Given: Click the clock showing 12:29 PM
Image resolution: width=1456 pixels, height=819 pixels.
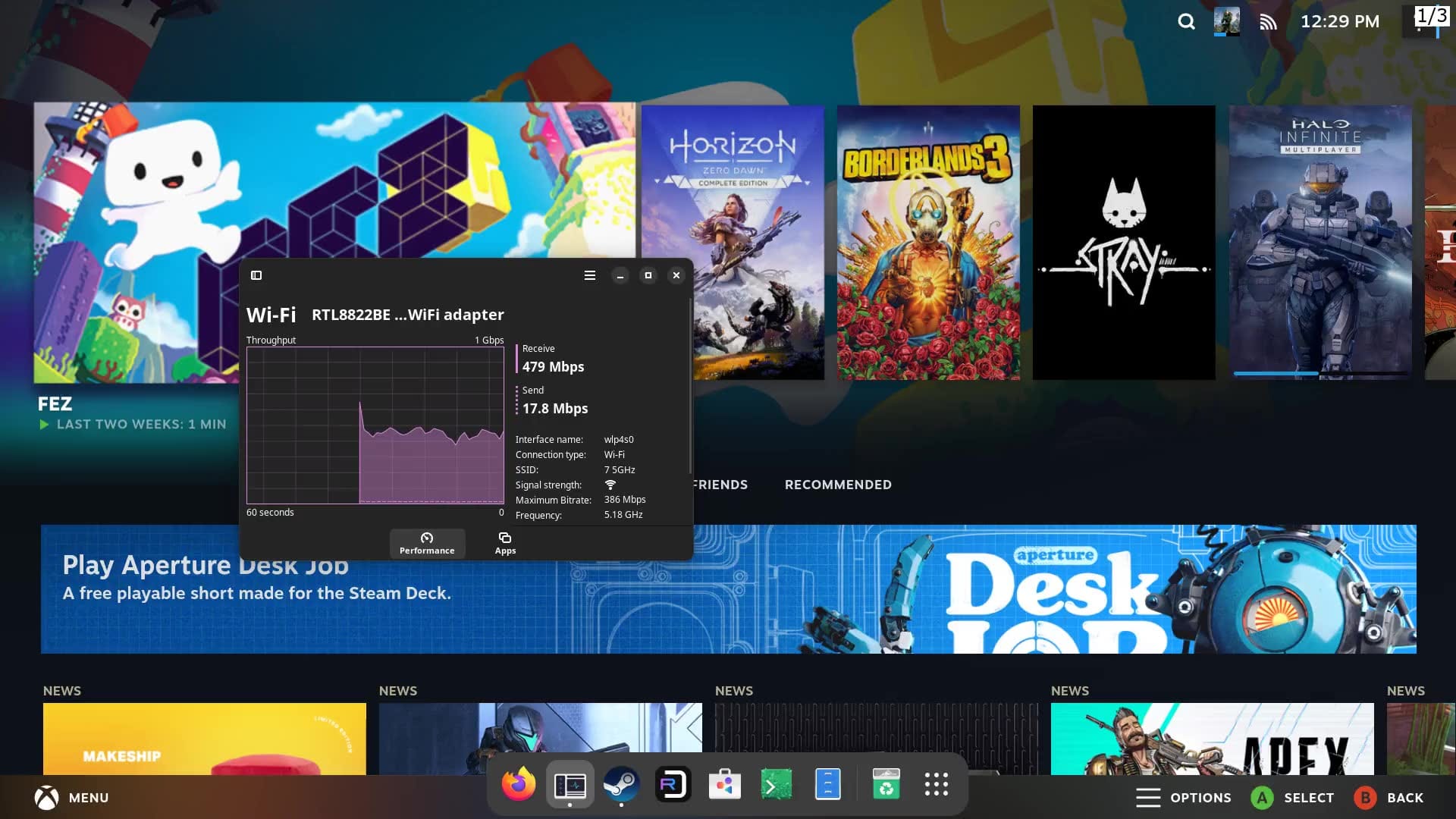Looking at the screenshot, I should click(1340, 22).
